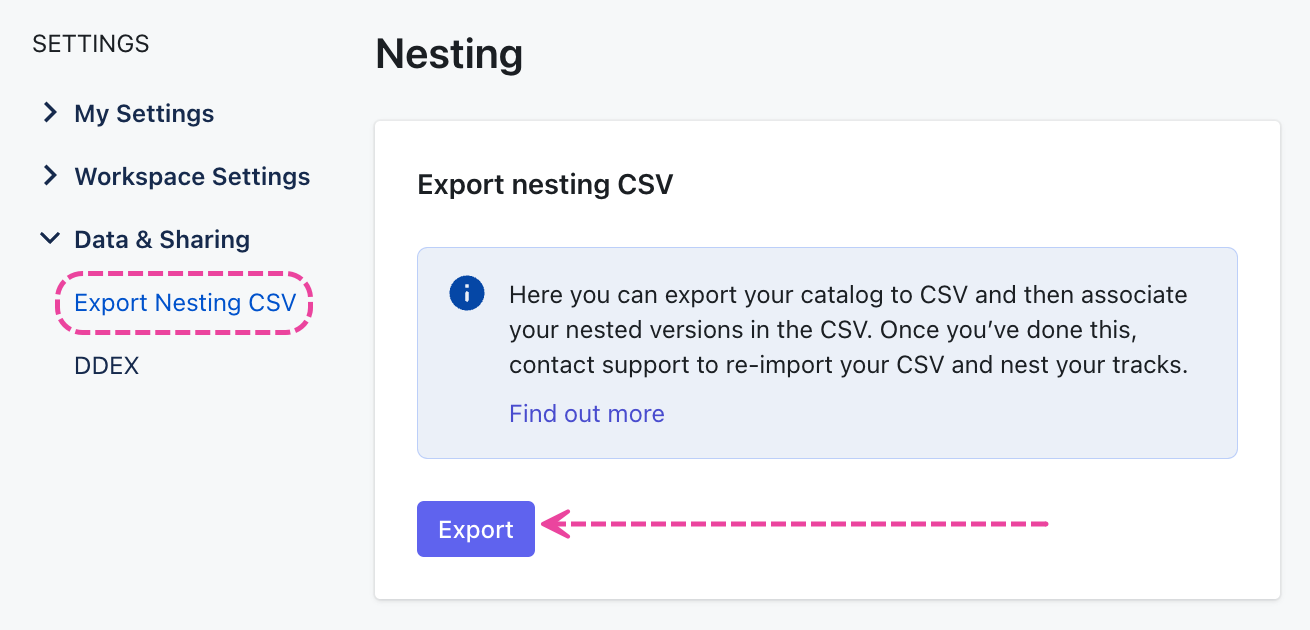Open the Export Nesting CSV sidebar item
This screenshot has width=1310, height=630.
pyautogui.click(x=185, y=302)
